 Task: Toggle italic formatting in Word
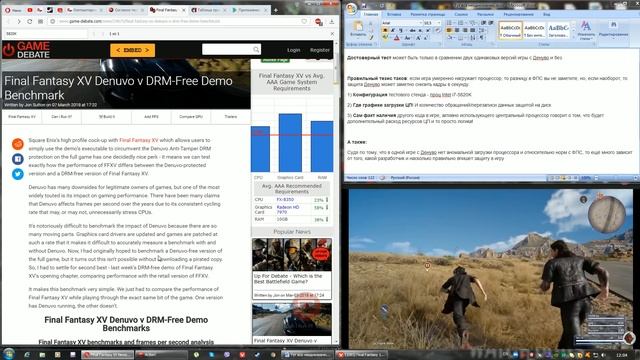click(393, 30)
